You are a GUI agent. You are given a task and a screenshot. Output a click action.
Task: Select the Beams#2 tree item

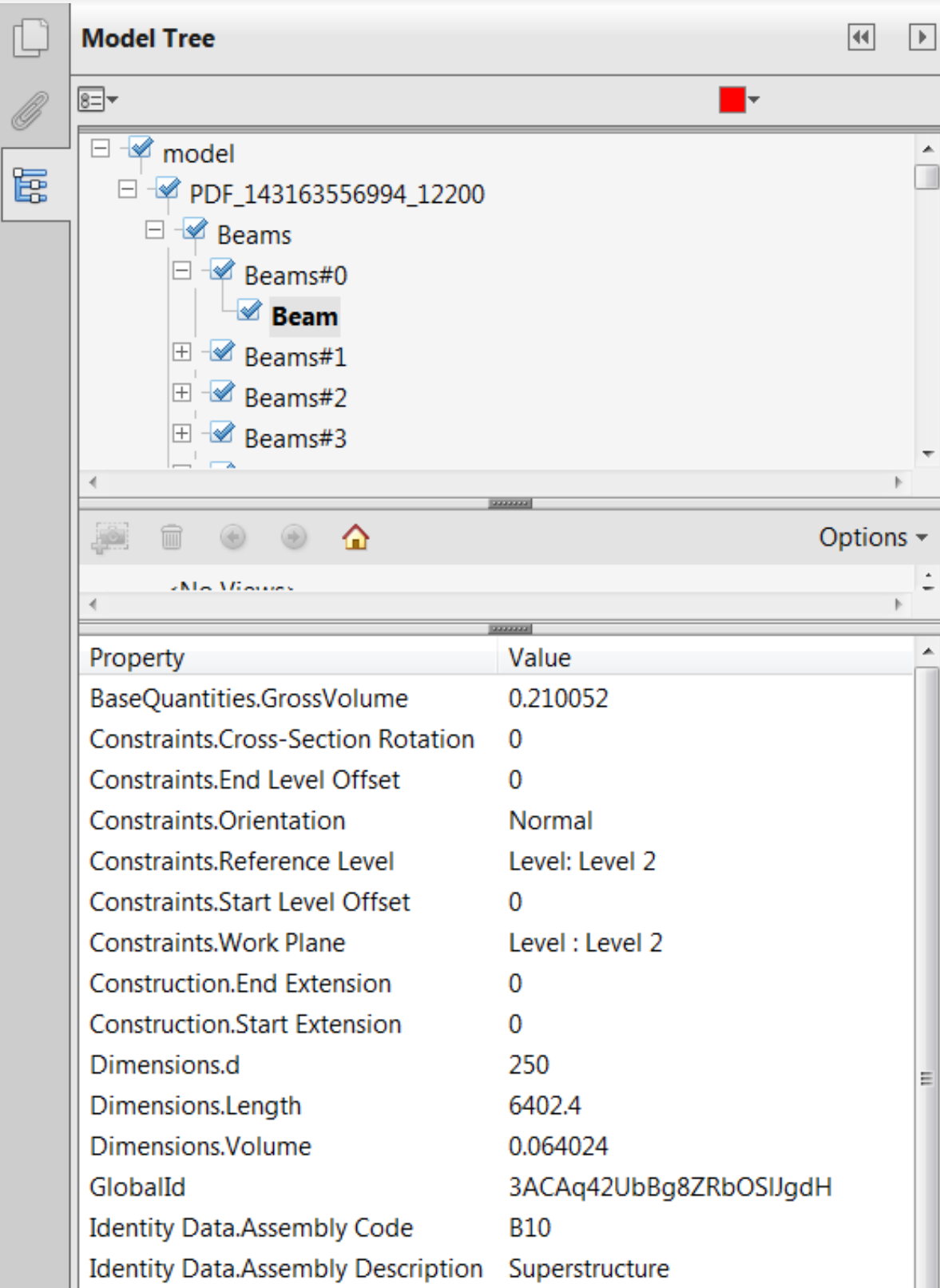click(295, 398)
